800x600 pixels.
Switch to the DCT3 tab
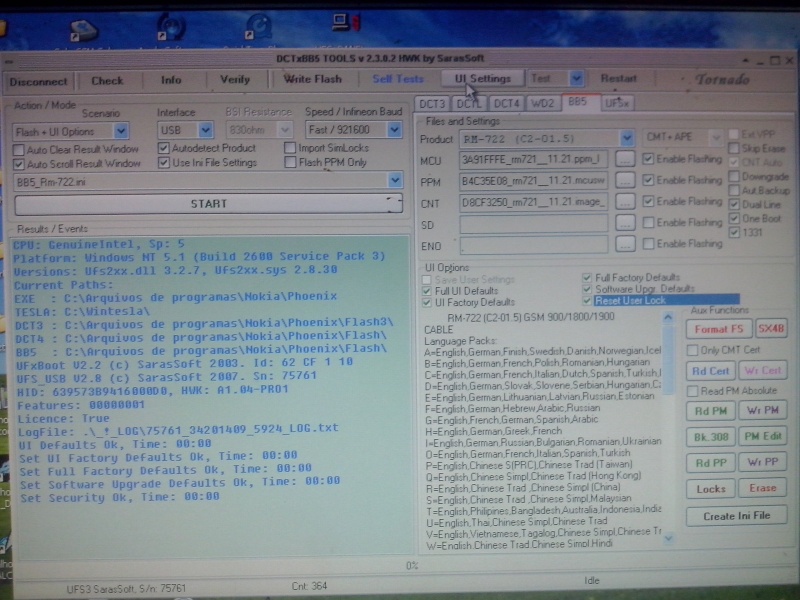pos(432,104)
